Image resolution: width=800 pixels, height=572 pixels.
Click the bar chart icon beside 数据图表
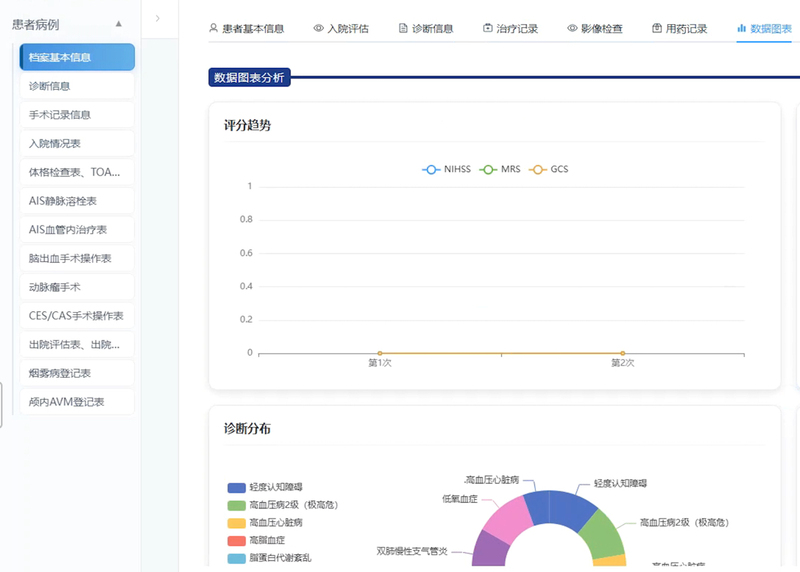click(742, 28)
